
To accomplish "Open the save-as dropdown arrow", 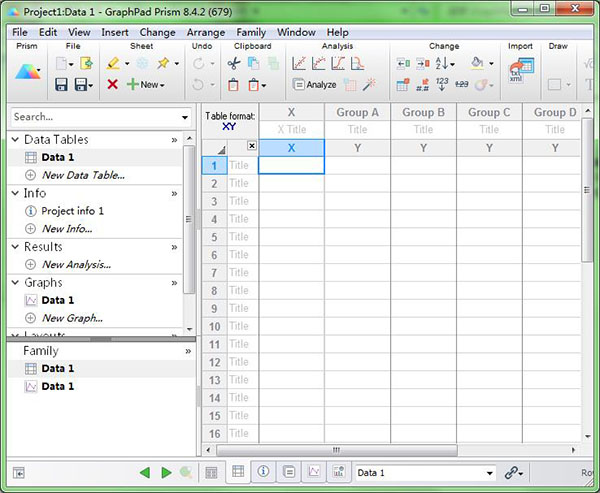I will pos(91,85).
